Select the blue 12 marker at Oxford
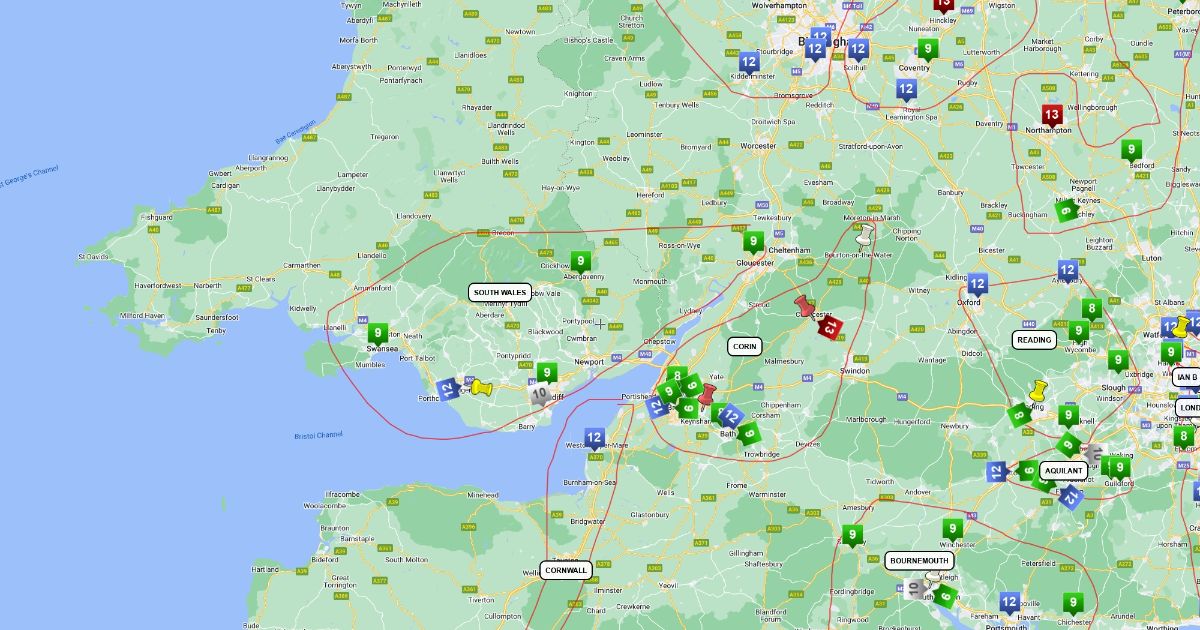Viewport: 1200px width, 630px height. click(x=977, y=283)
